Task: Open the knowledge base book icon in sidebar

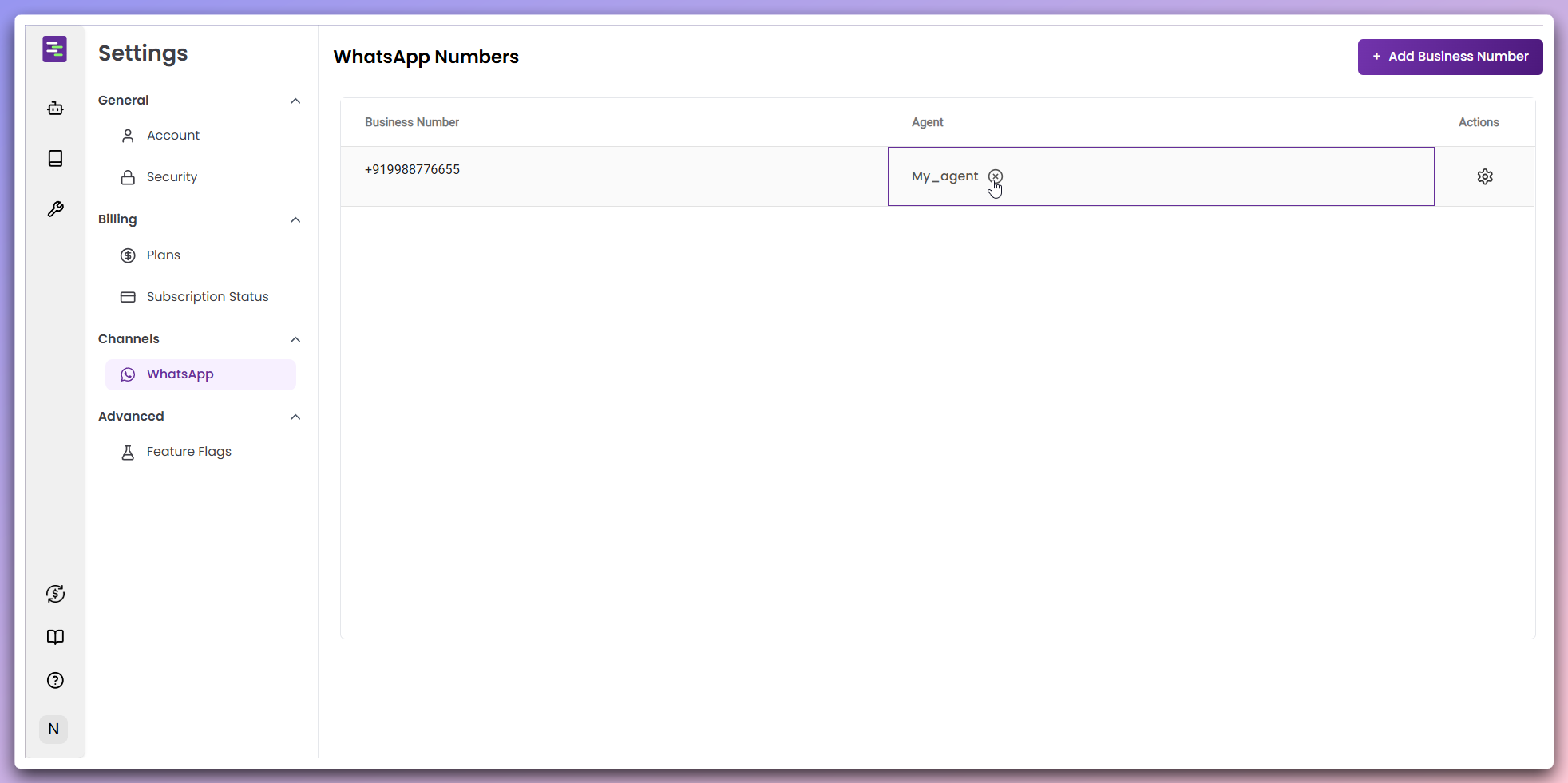Action: point(55,158)
